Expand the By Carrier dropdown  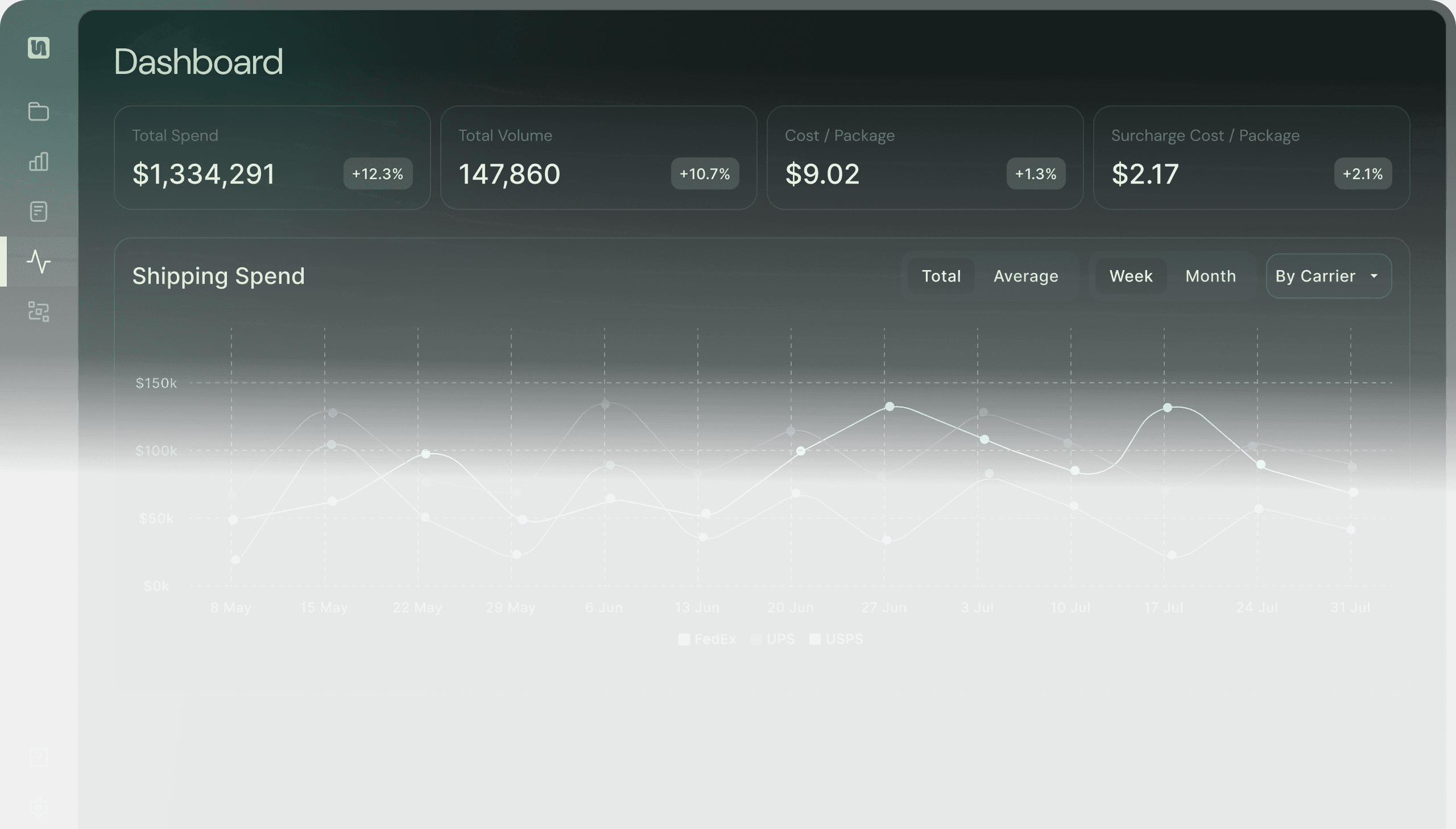tap(1316, 276)
